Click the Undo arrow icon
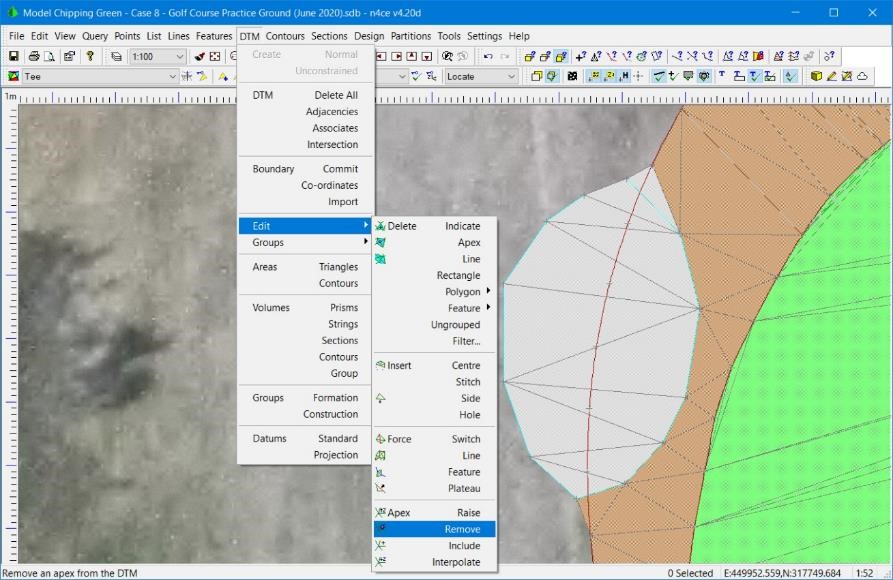 (488, 56)
